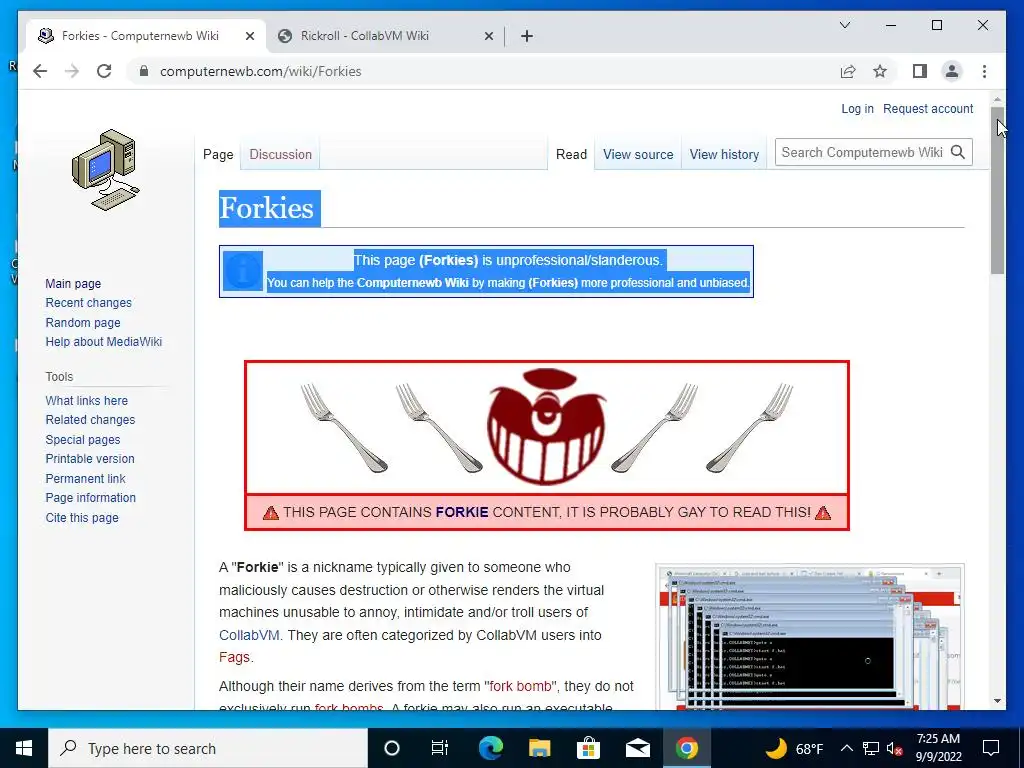
Task: Click the taskbar Type here to search box
Action: (x=208, y=748)
